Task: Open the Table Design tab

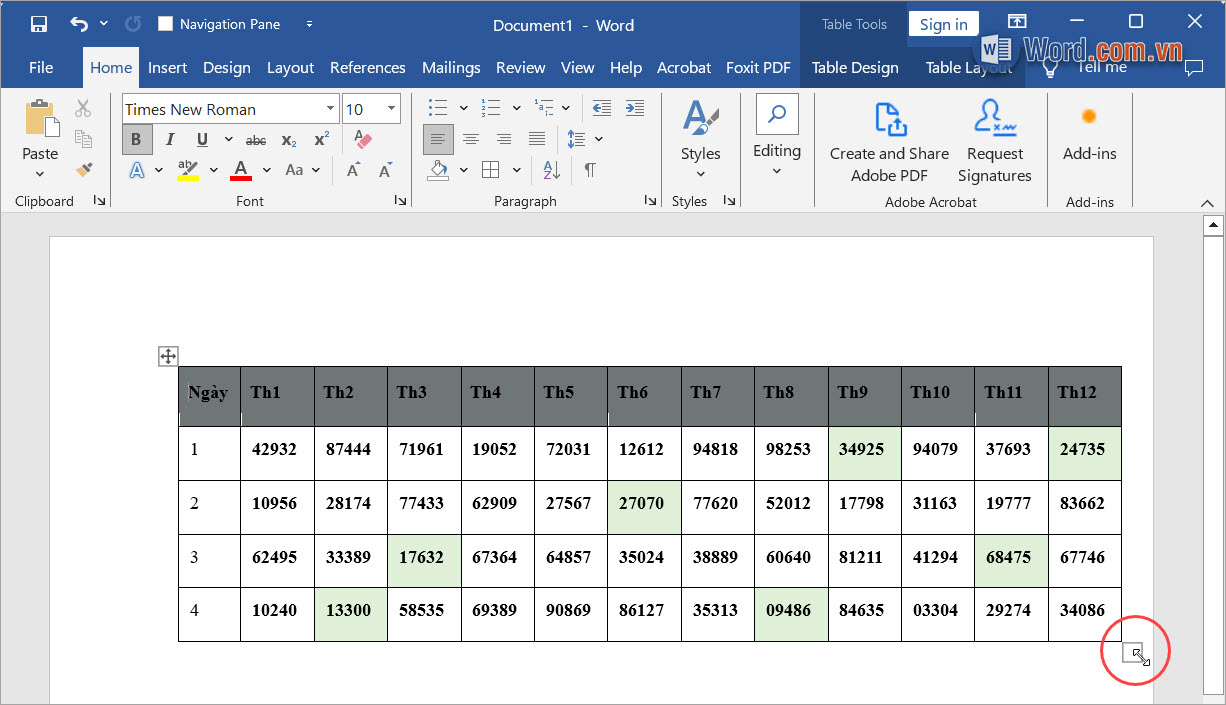Action: click(x=854, y=68)
